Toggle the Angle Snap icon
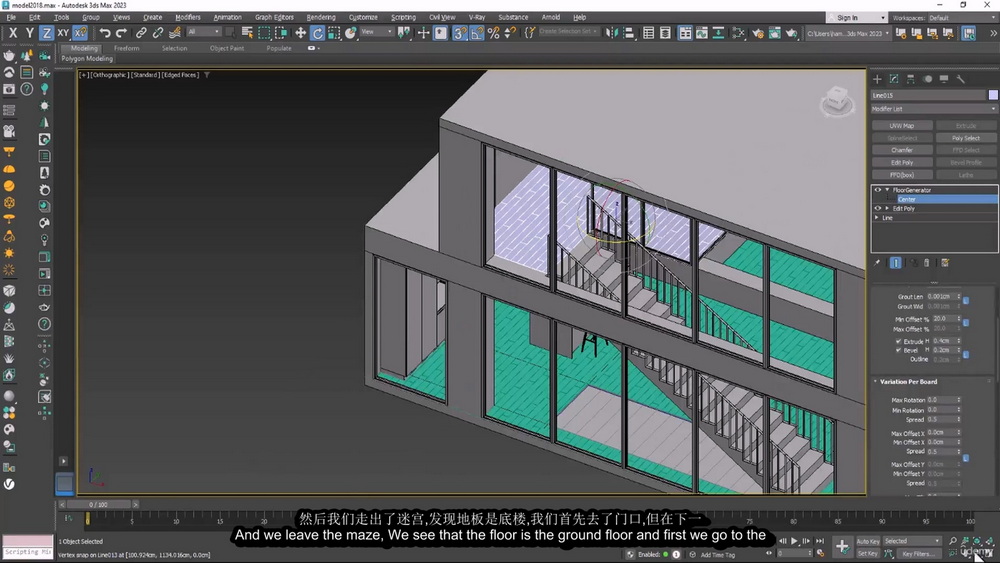Image resolution: width=1000 pixels, height=563 pixels. 476,33
